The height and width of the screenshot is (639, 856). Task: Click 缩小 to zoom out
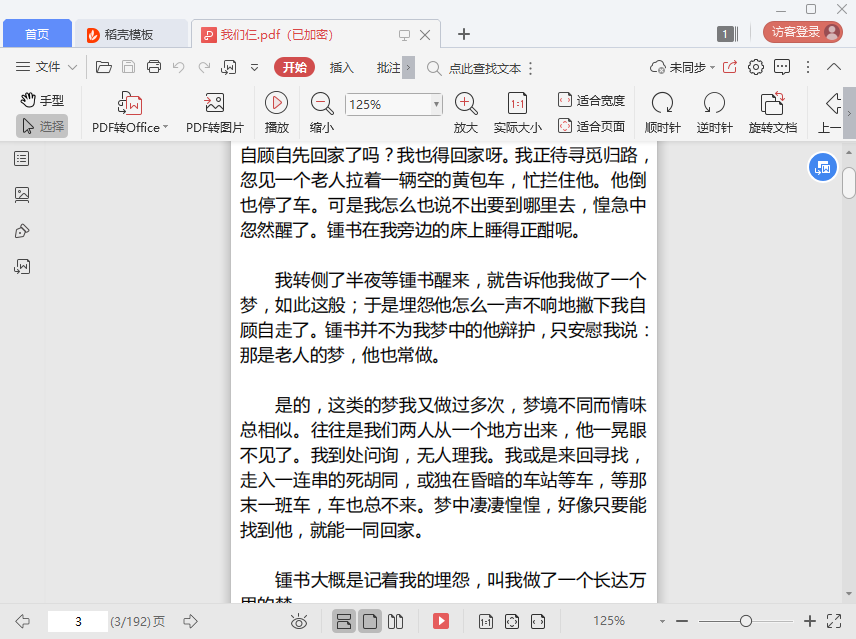pos(322,113)
